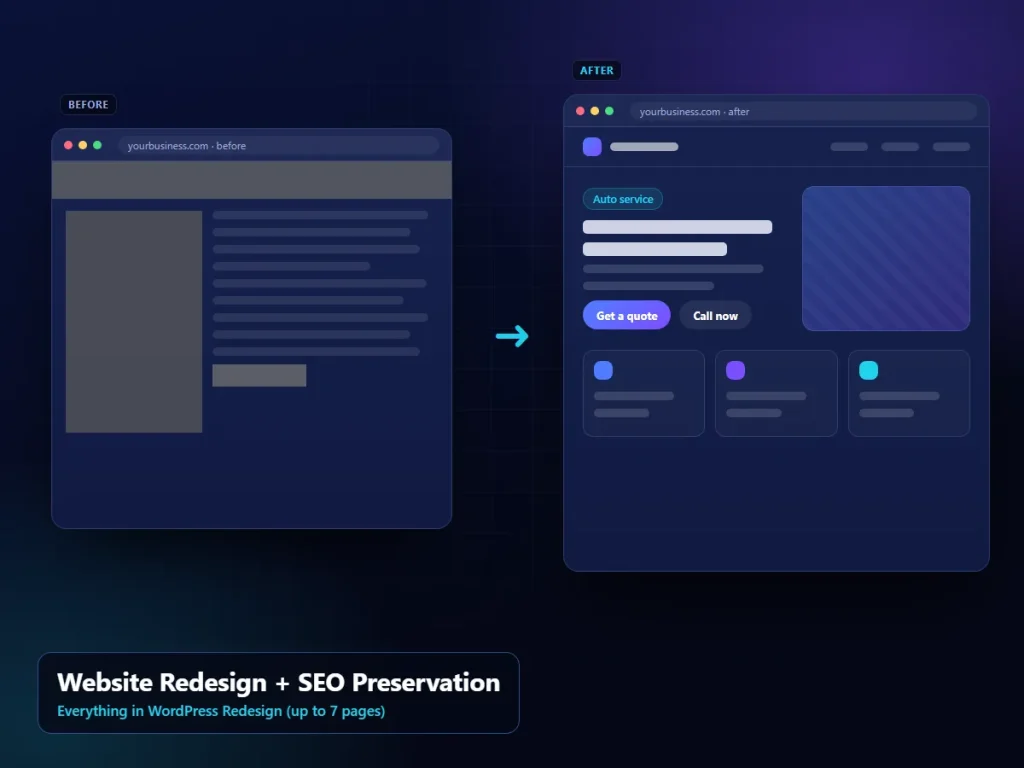Click the gray banner in the Before window

[251, 180]
